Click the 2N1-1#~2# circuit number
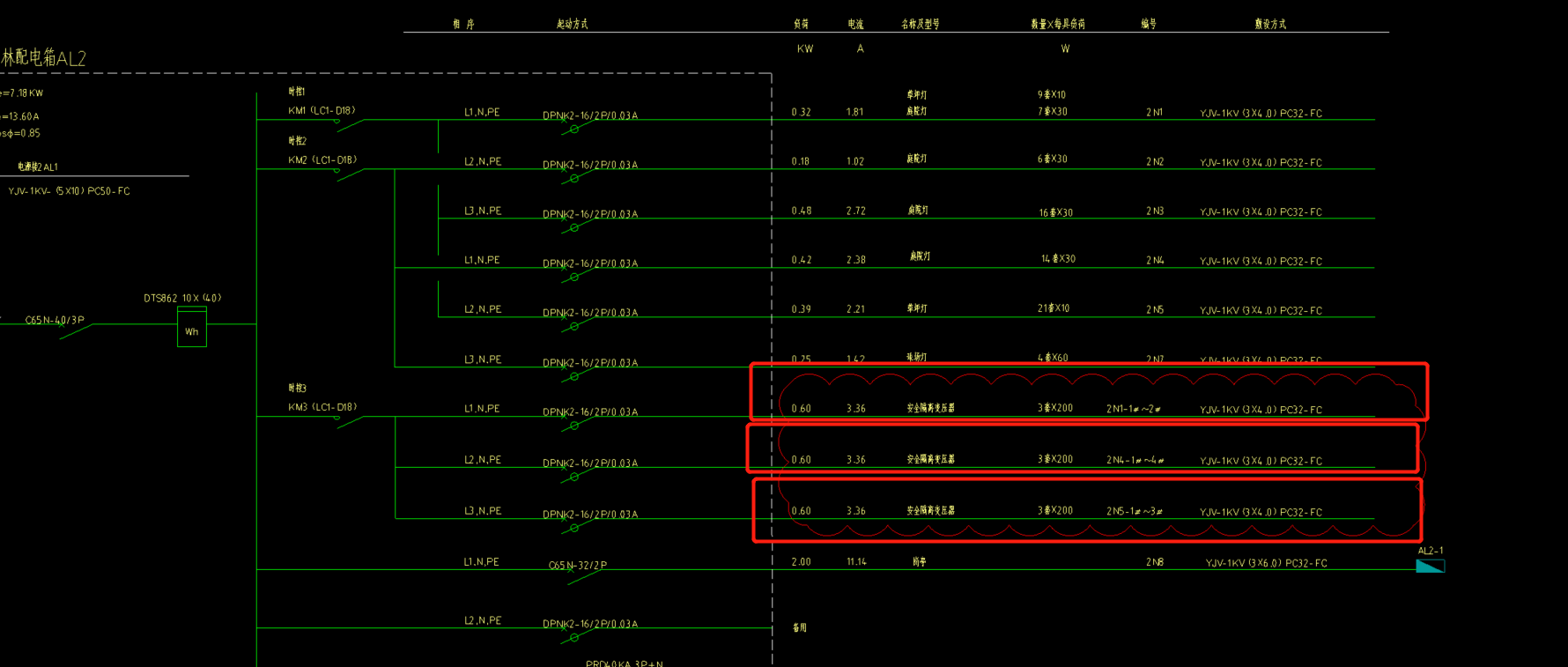Viewport: 1568px width, 667px height. 1134,409
